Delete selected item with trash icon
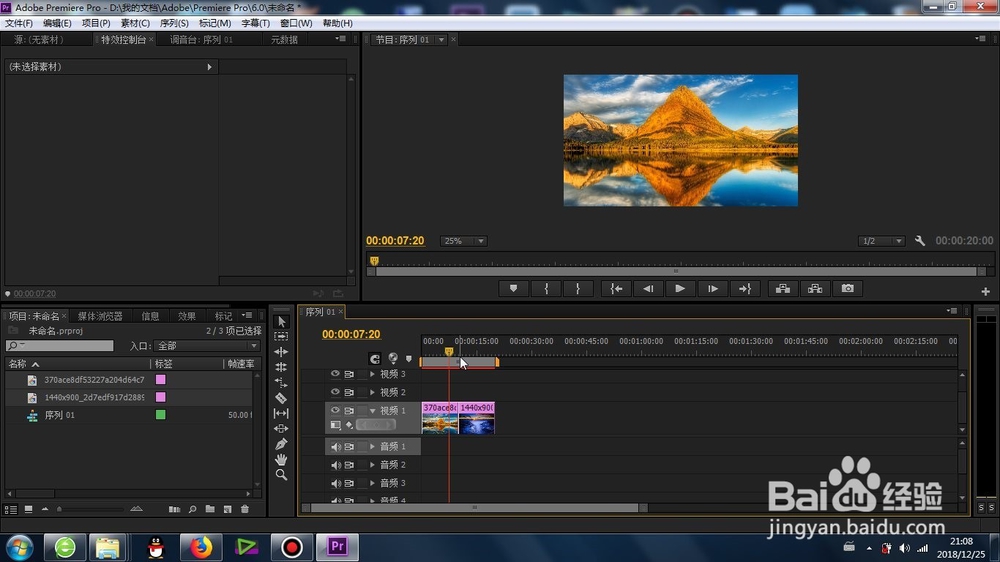Screen dimensions: 1000x562 coord(245,509)
